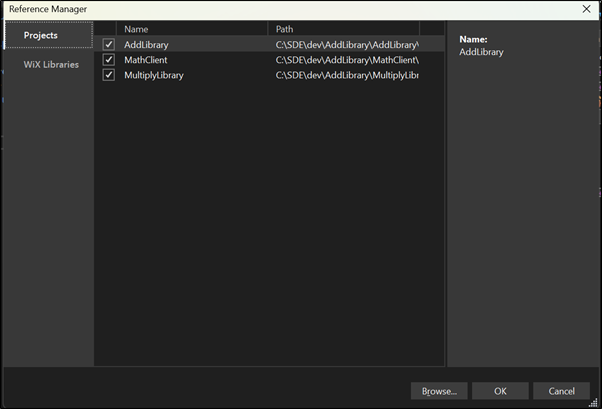
Task: Sort list by Name column header
Action: [192, 29]
